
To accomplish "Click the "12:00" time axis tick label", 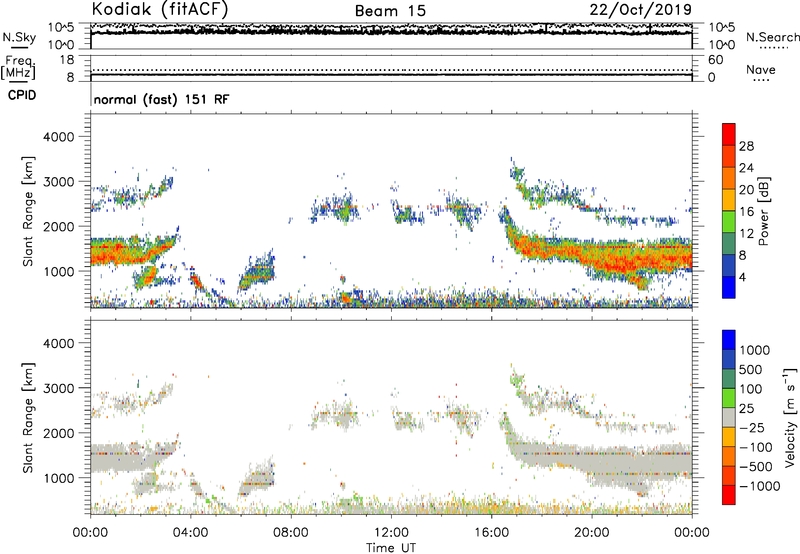I will click(x=391, y=533).
